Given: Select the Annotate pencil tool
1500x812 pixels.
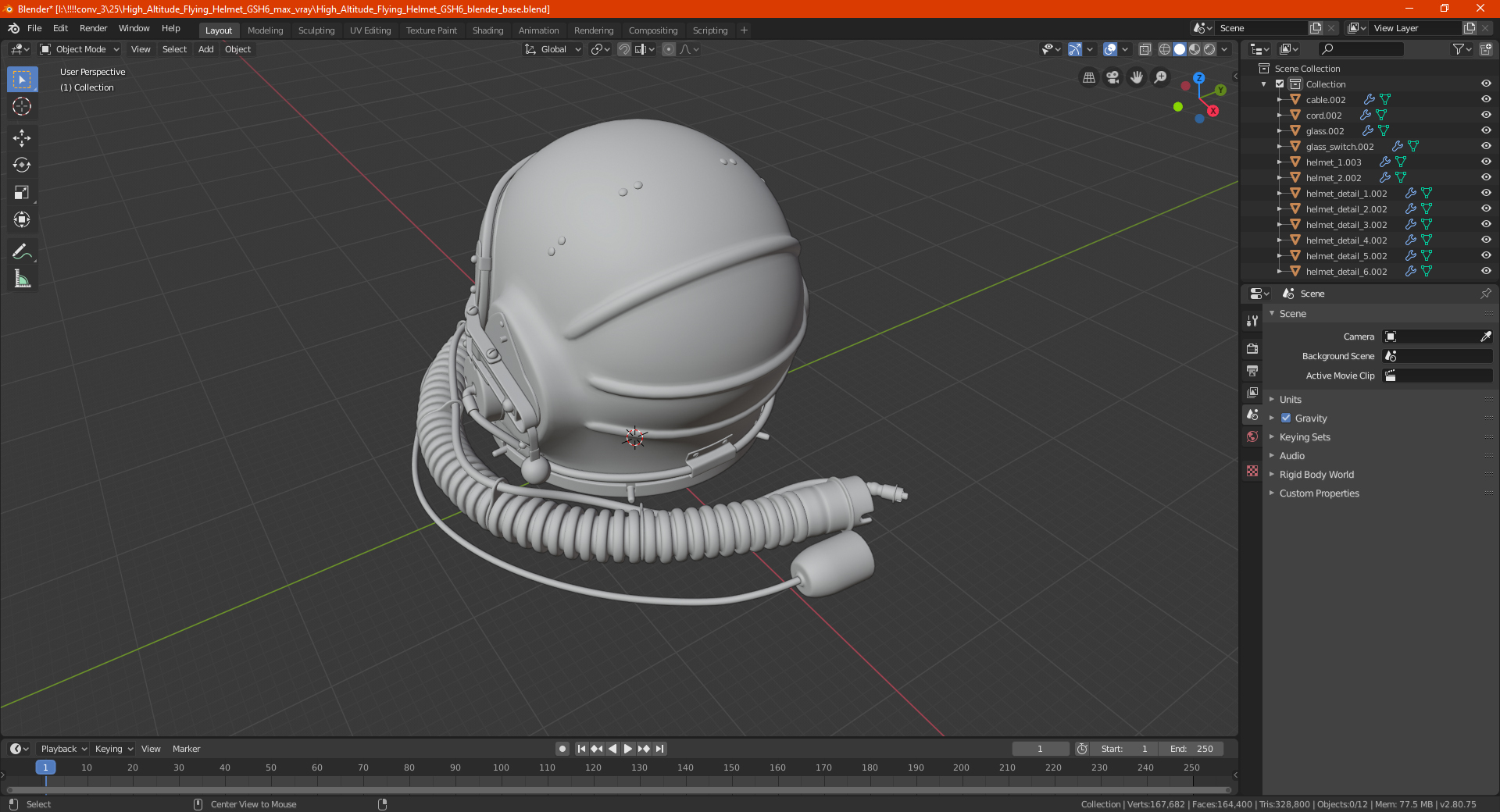Looking at the screenshot, I should (22, 251).
